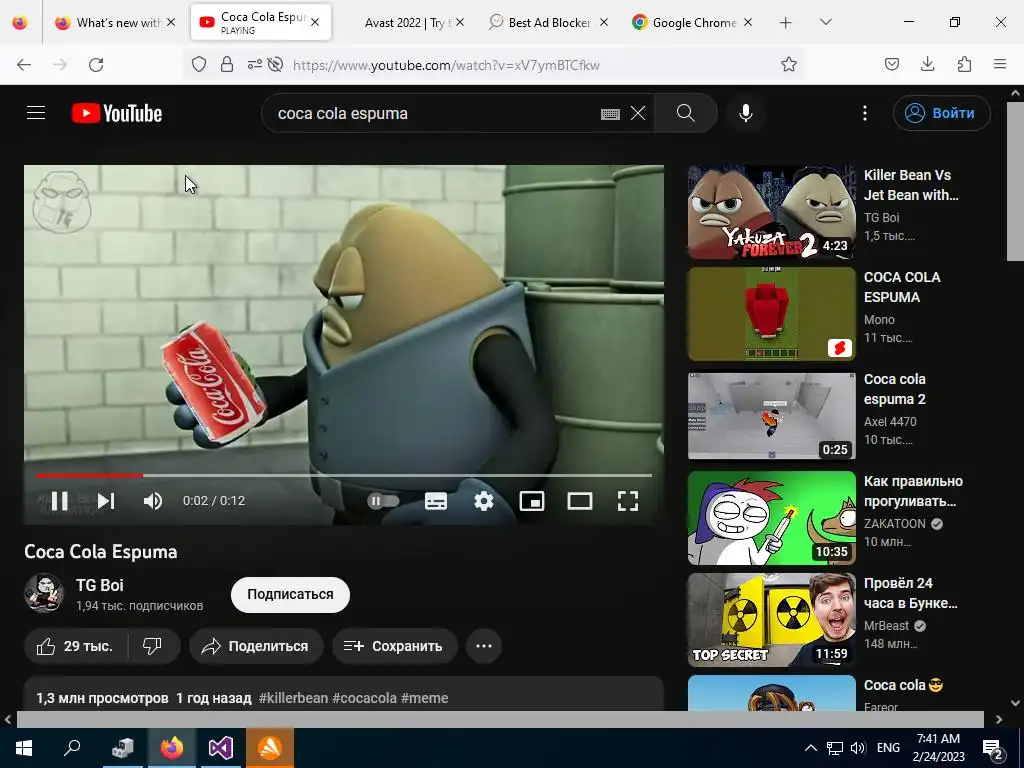Open ENG language input switcher
This screenshot has width=1024, height=768.
click(888, 748)
